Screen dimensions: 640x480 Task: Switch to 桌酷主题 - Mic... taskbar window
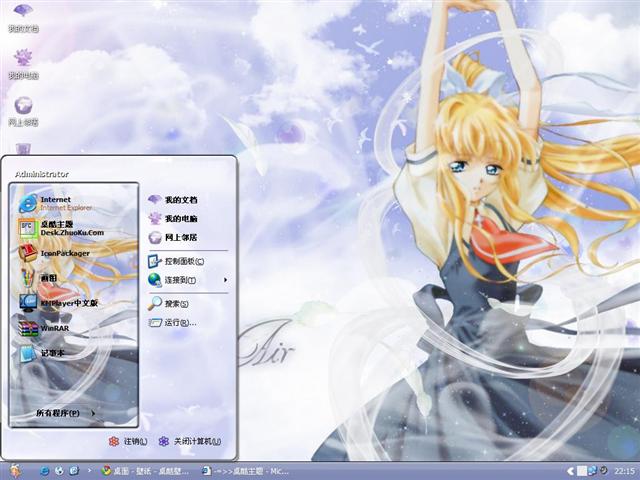[247, 471]
